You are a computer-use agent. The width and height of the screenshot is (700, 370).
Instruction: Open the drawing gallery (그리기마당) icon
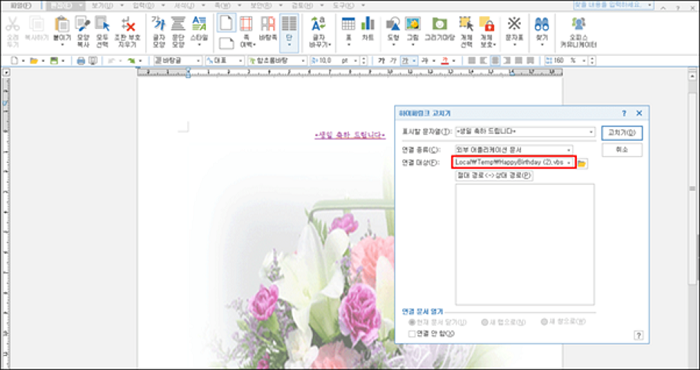[439, 24]
